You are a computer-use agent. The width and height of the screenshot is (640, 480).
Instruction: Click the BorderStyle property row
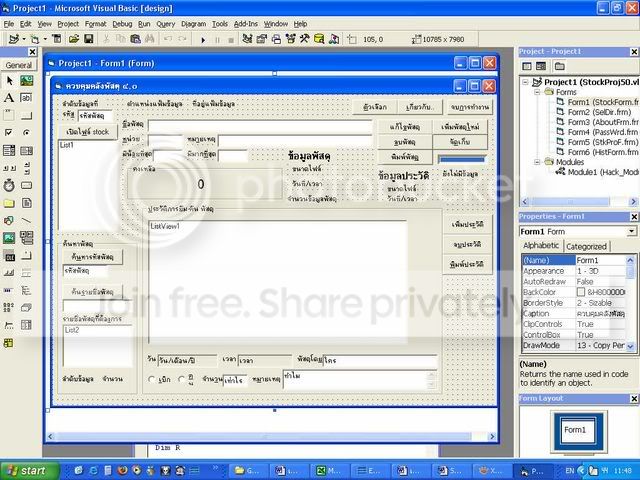(x=573, y=303)
